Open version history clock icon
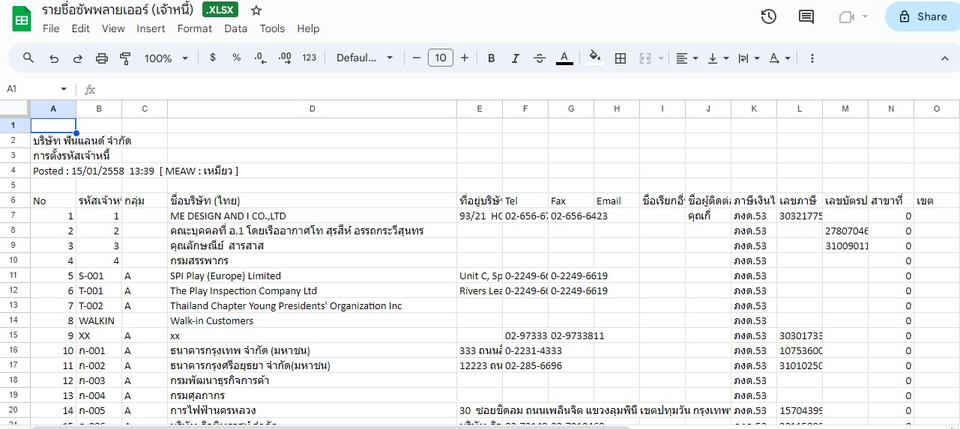This screenshot has height=429, width=960. tap(768, 17)
